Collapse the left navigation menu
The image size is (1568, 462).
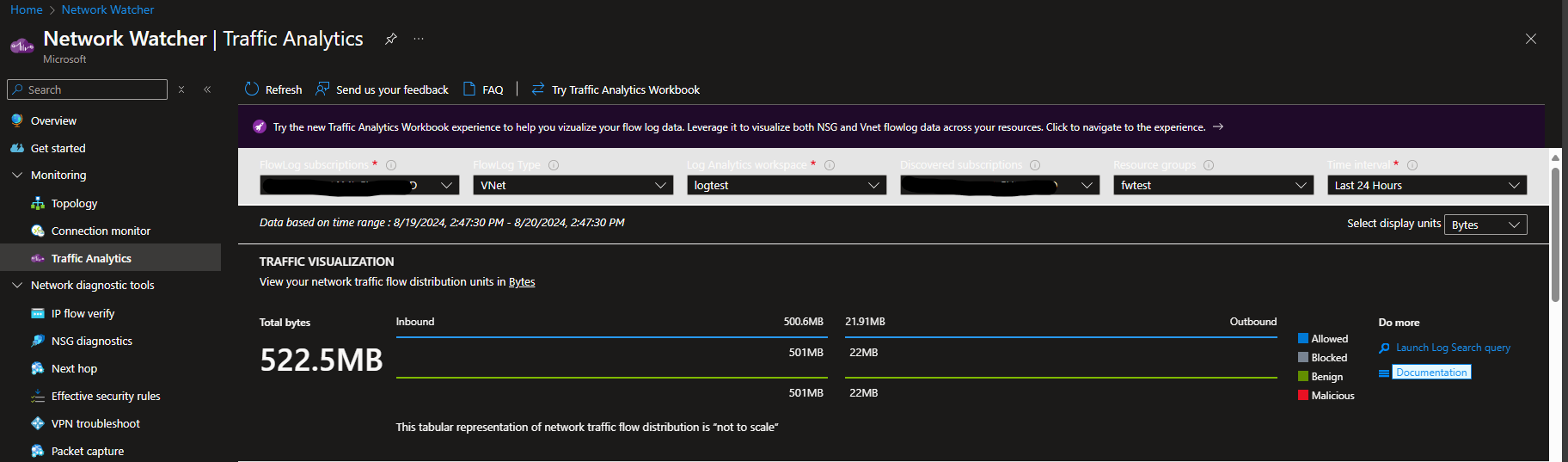pyautogui.click(x=207, y=89)
